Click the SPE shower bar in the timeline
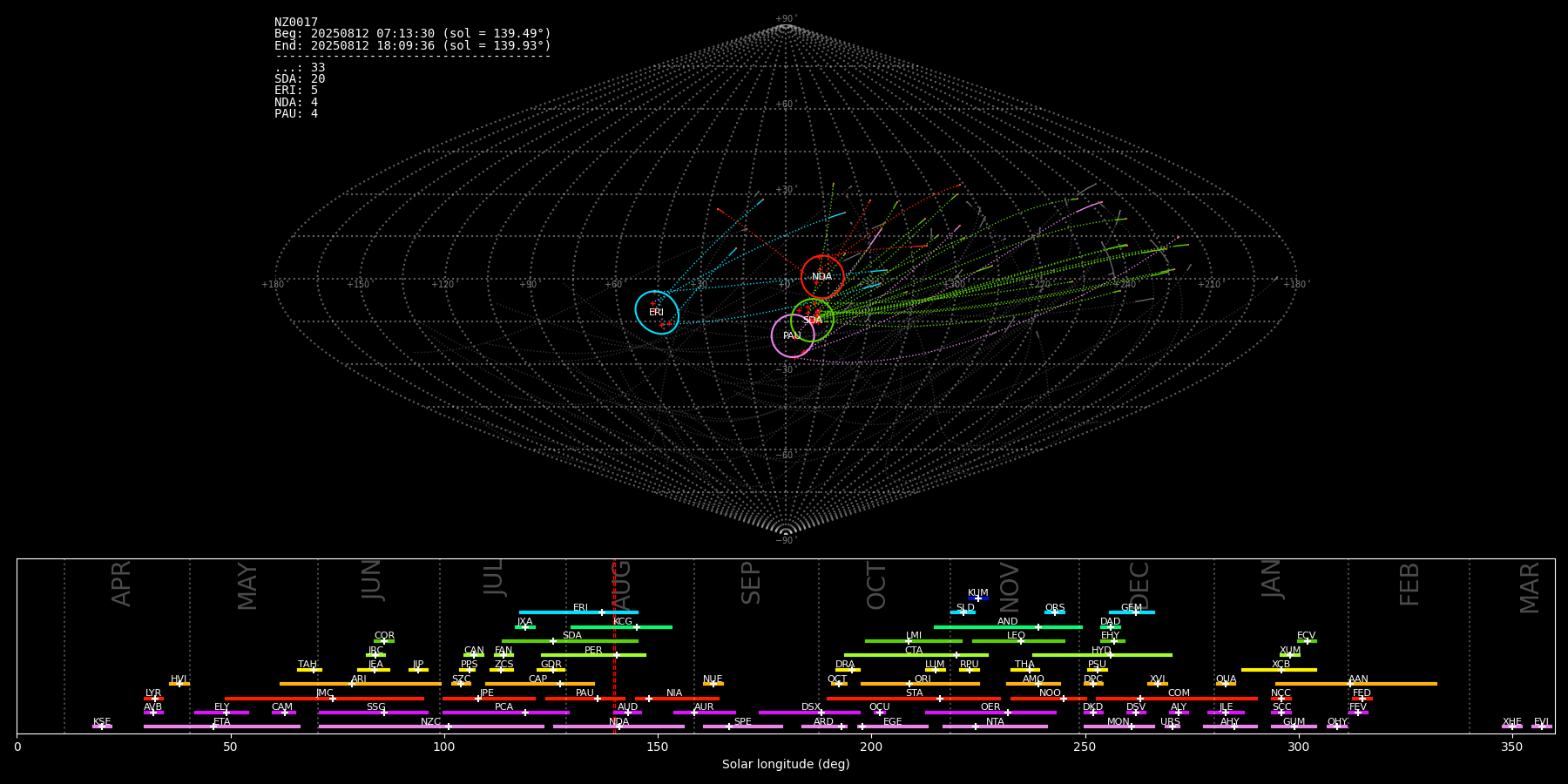1568x784 pixels. click(x=743, y=727)
